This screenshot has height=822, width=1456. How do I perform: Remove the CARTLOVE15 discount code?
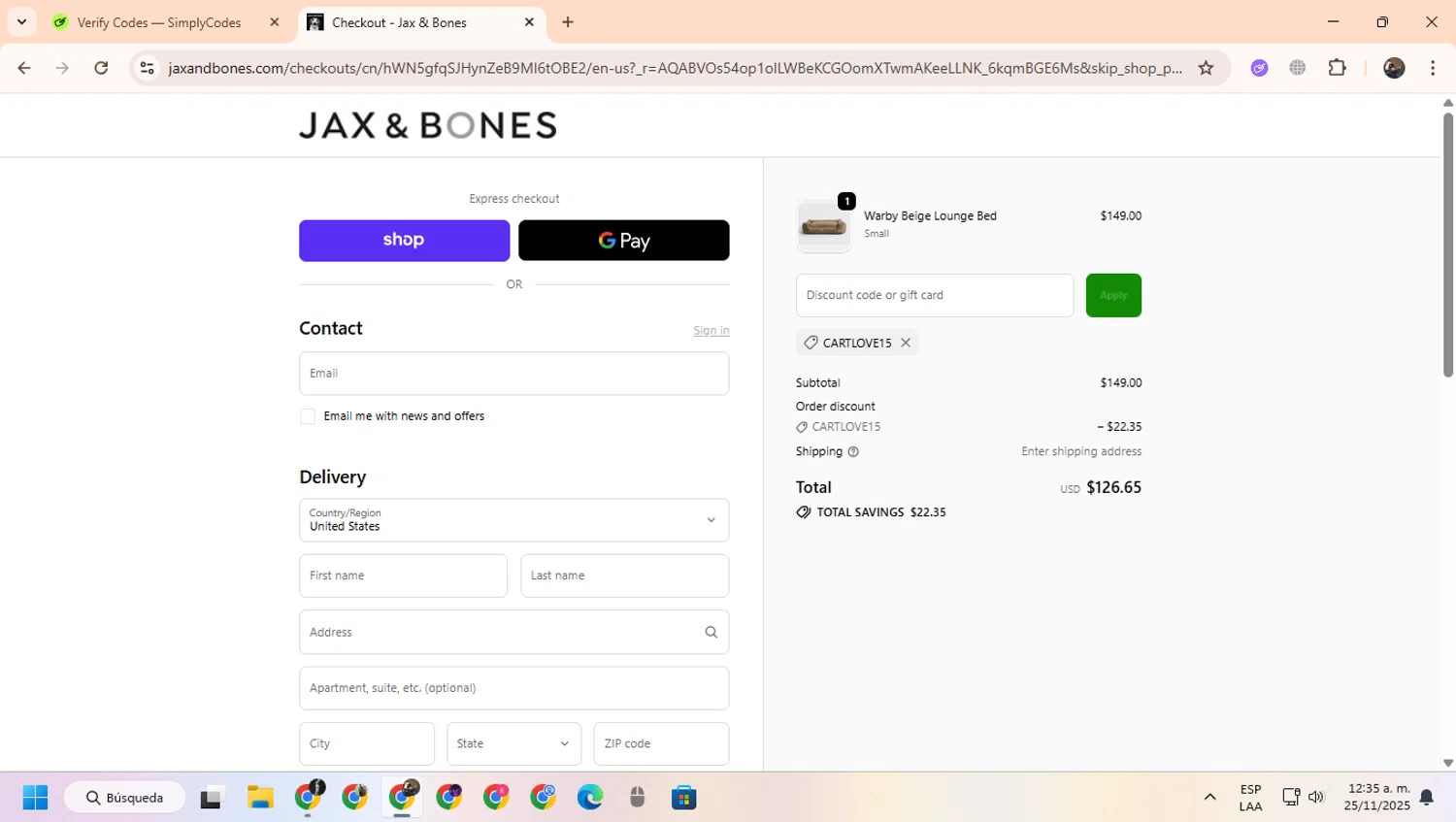coord(906,343)
